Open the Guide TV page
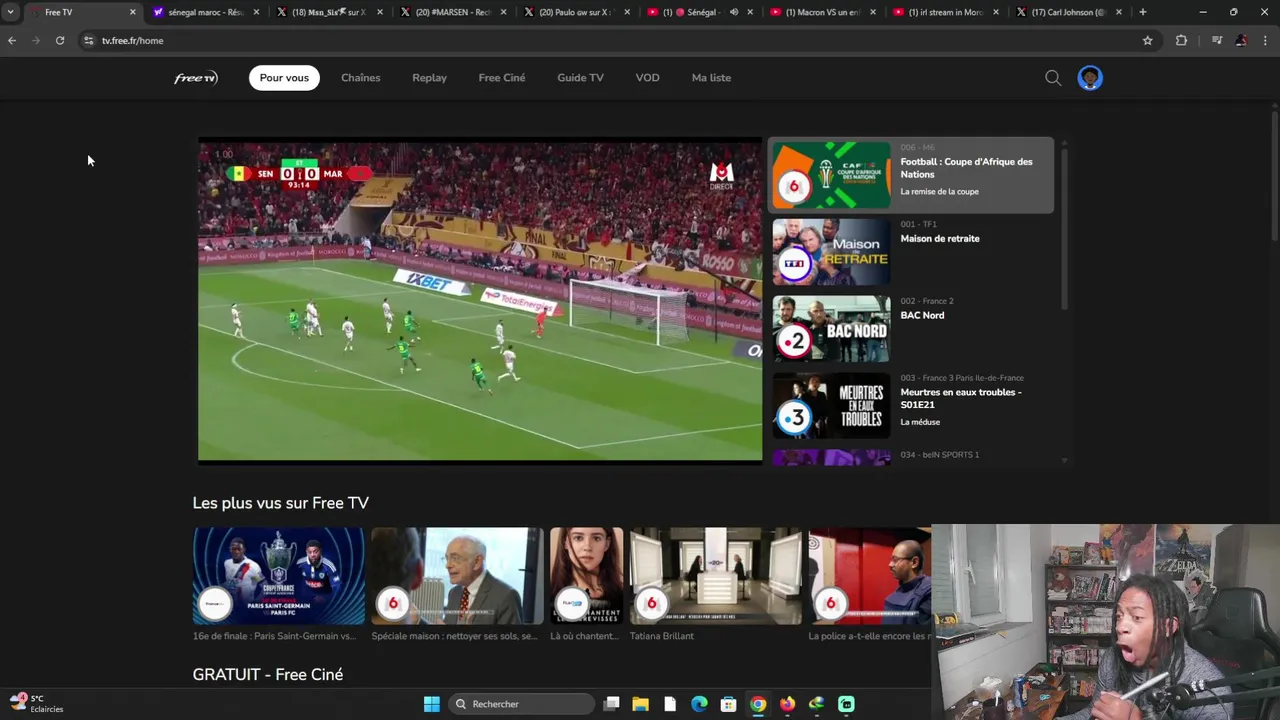This screenshot has height=720, width=1280. (580, 78)
